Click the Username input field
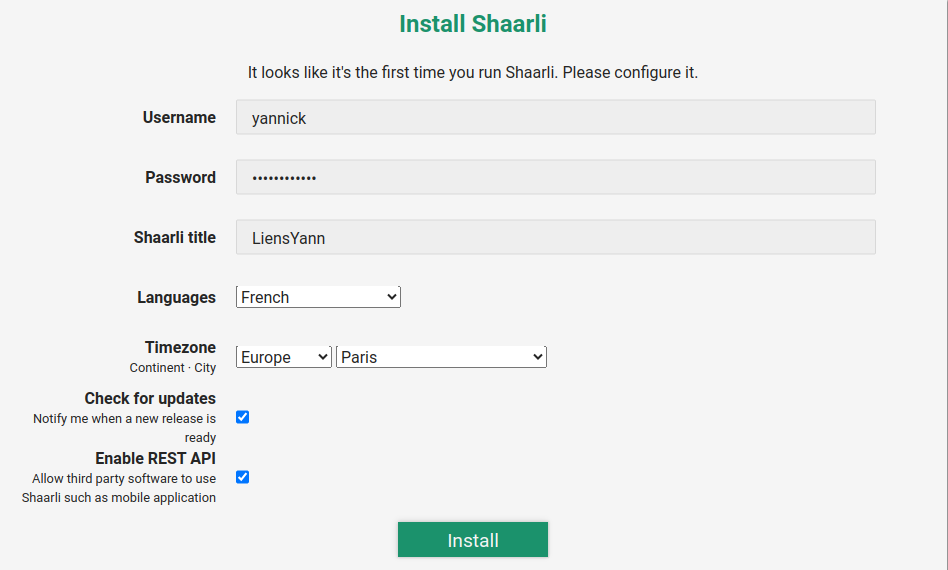The height and width of the screenshot is (570, 948). pos(555,117)
